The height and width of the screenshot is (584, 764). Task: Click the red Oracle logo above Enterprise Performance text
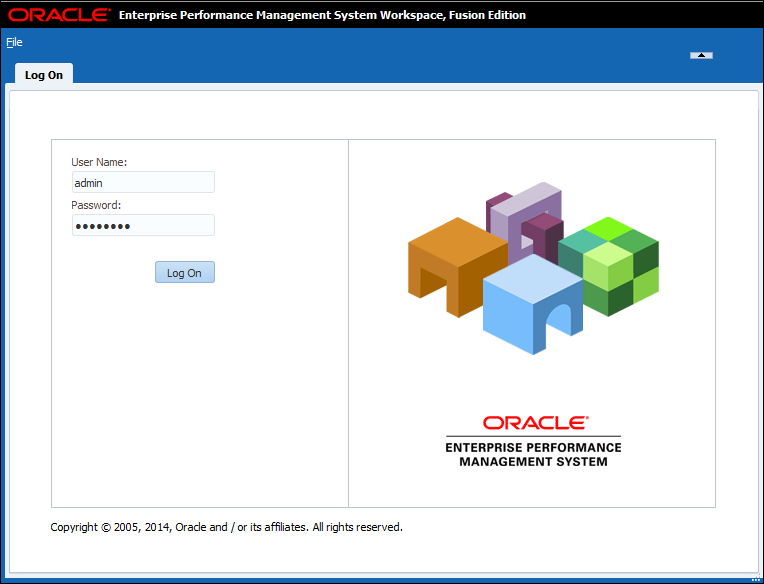click(x=535, y=423)
